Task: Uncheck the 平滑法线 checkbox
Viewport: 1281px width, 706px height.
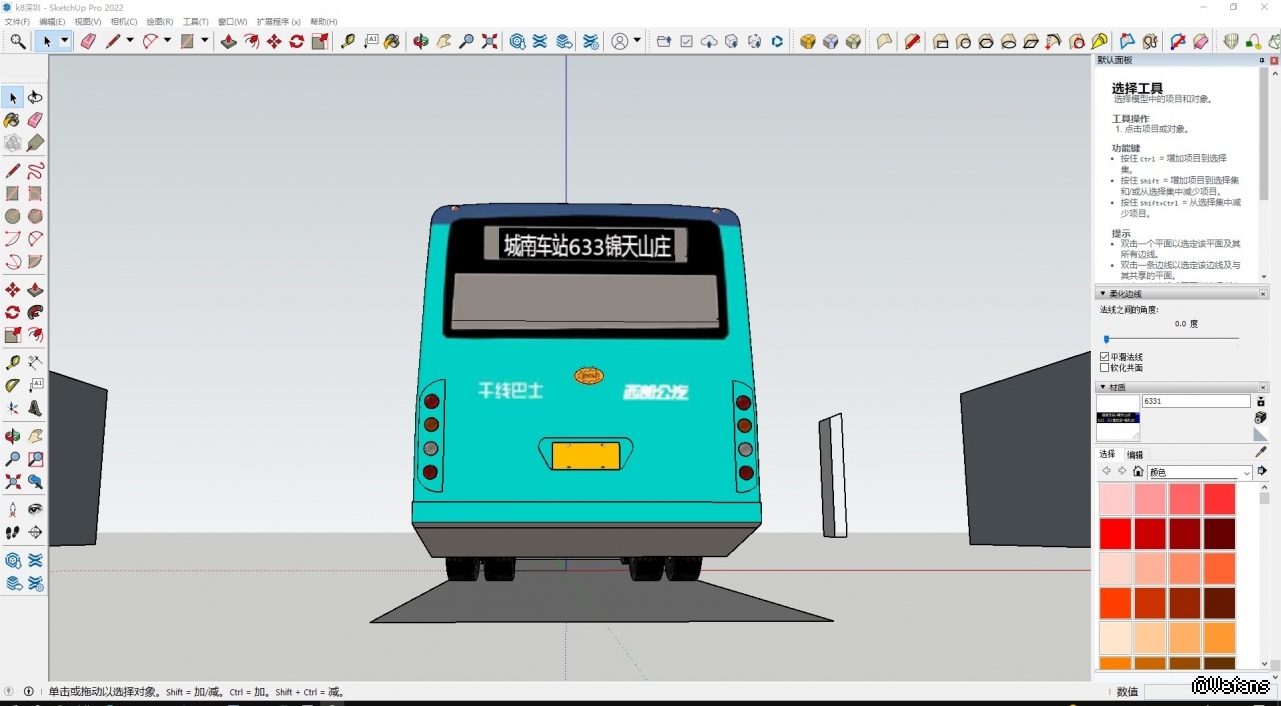Action: tap(1105, 357)
